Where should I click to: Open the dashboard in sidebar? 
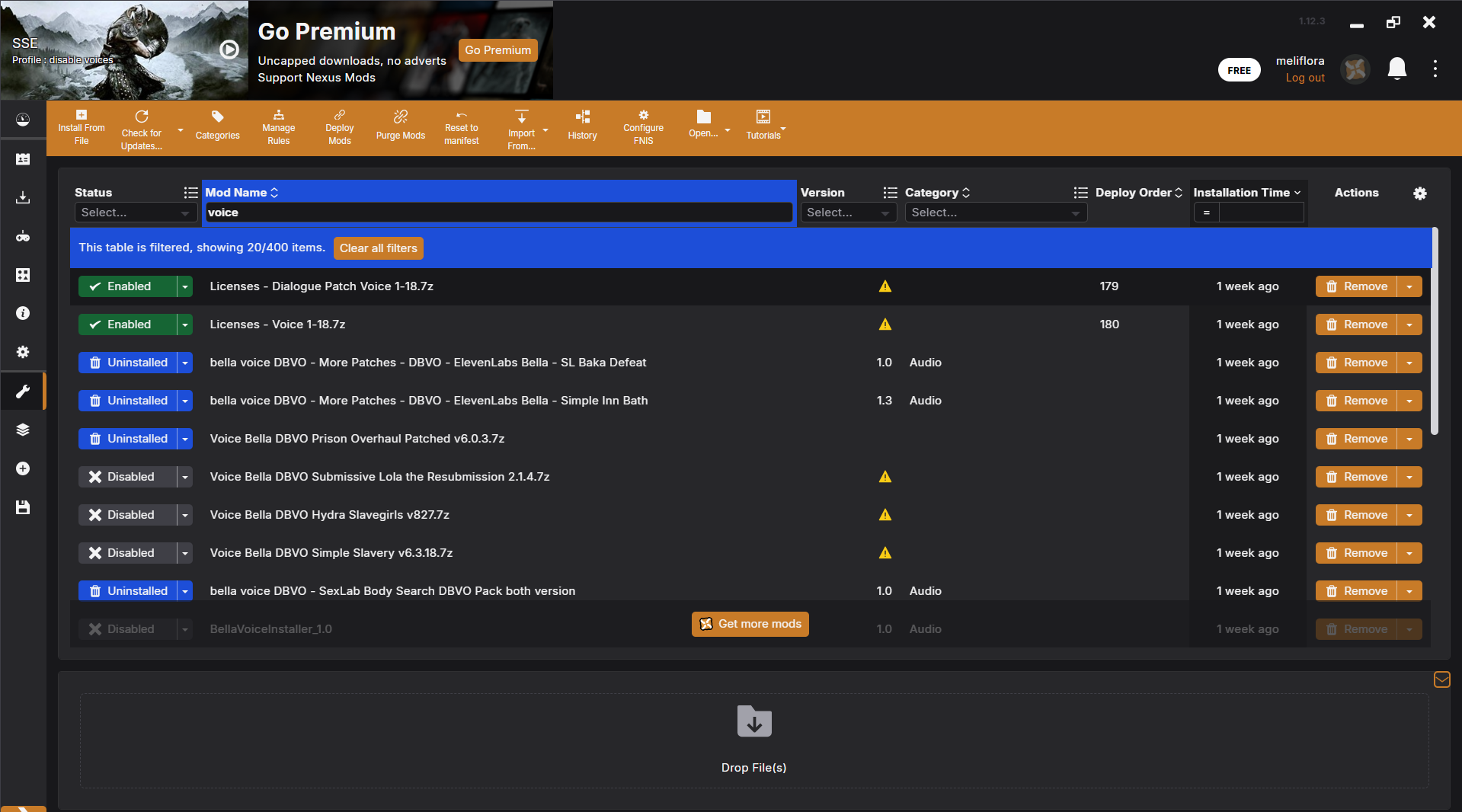coord(23,120)
